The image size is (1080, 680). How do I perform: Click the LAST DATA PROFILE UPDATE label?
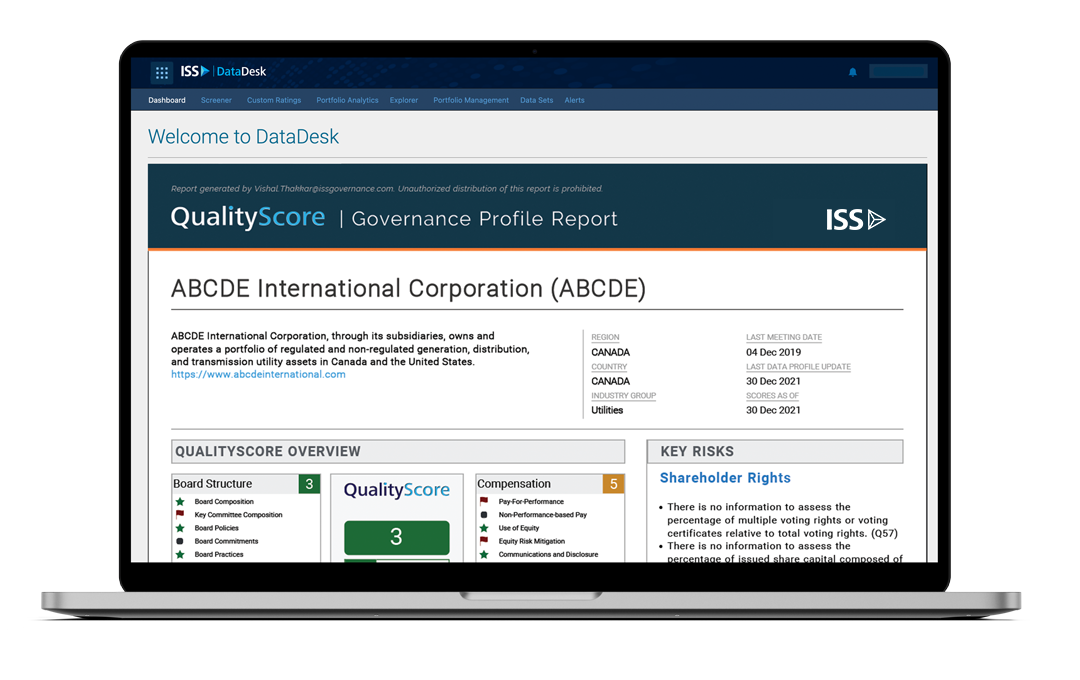pyautogui.click(x=798, y=367)
